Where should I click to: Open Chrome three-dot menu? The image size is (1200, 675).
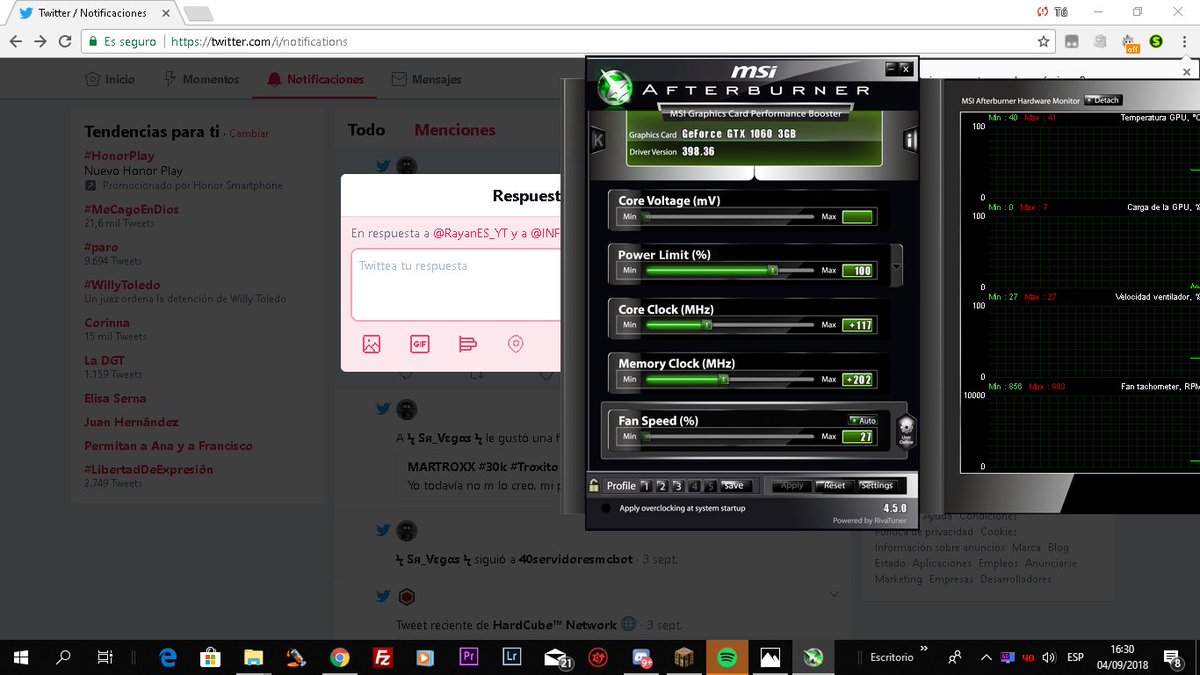1186,42
